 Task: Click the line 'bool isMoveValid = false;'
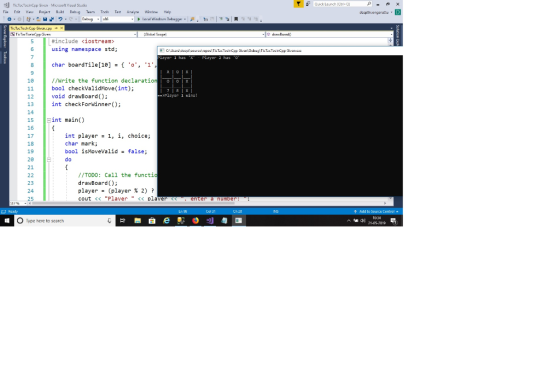tap(106, 151)
